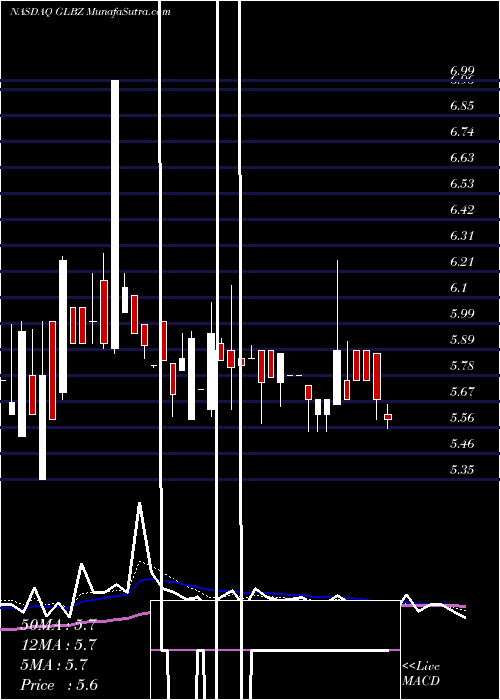Click the 6.42 price axis label
Screen dimensions: 500x700
(462, 210)
